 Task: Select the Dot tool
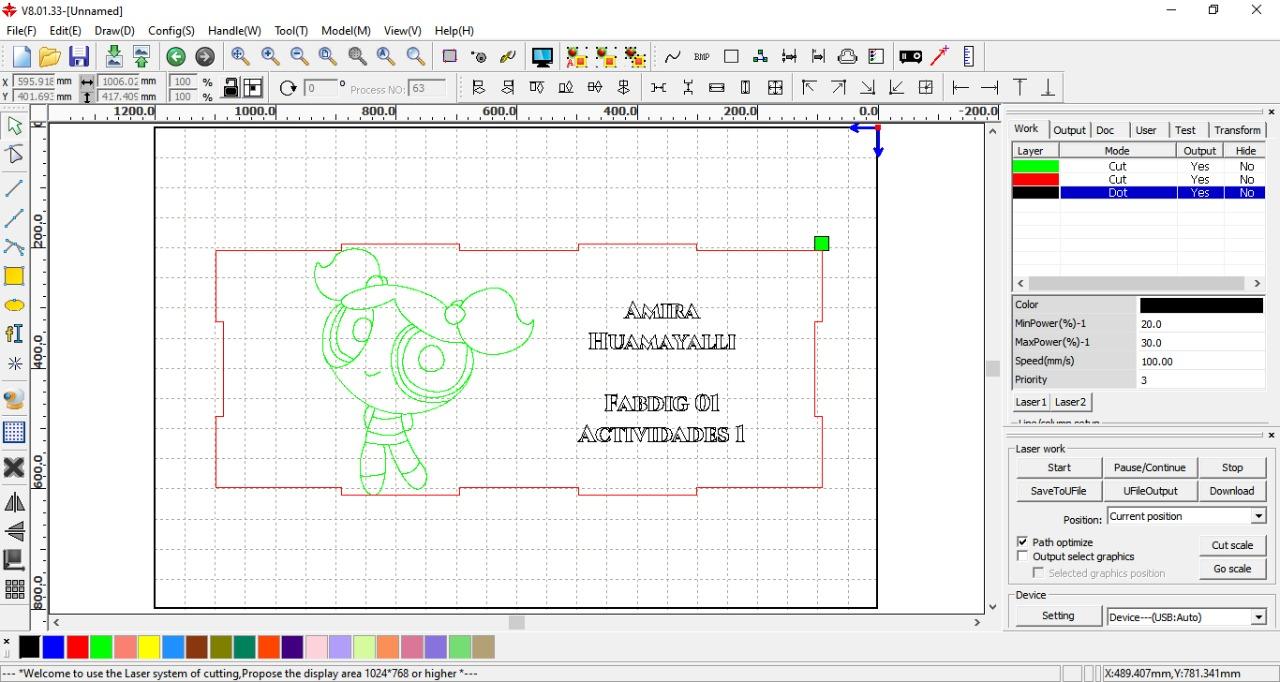point(14,363)
